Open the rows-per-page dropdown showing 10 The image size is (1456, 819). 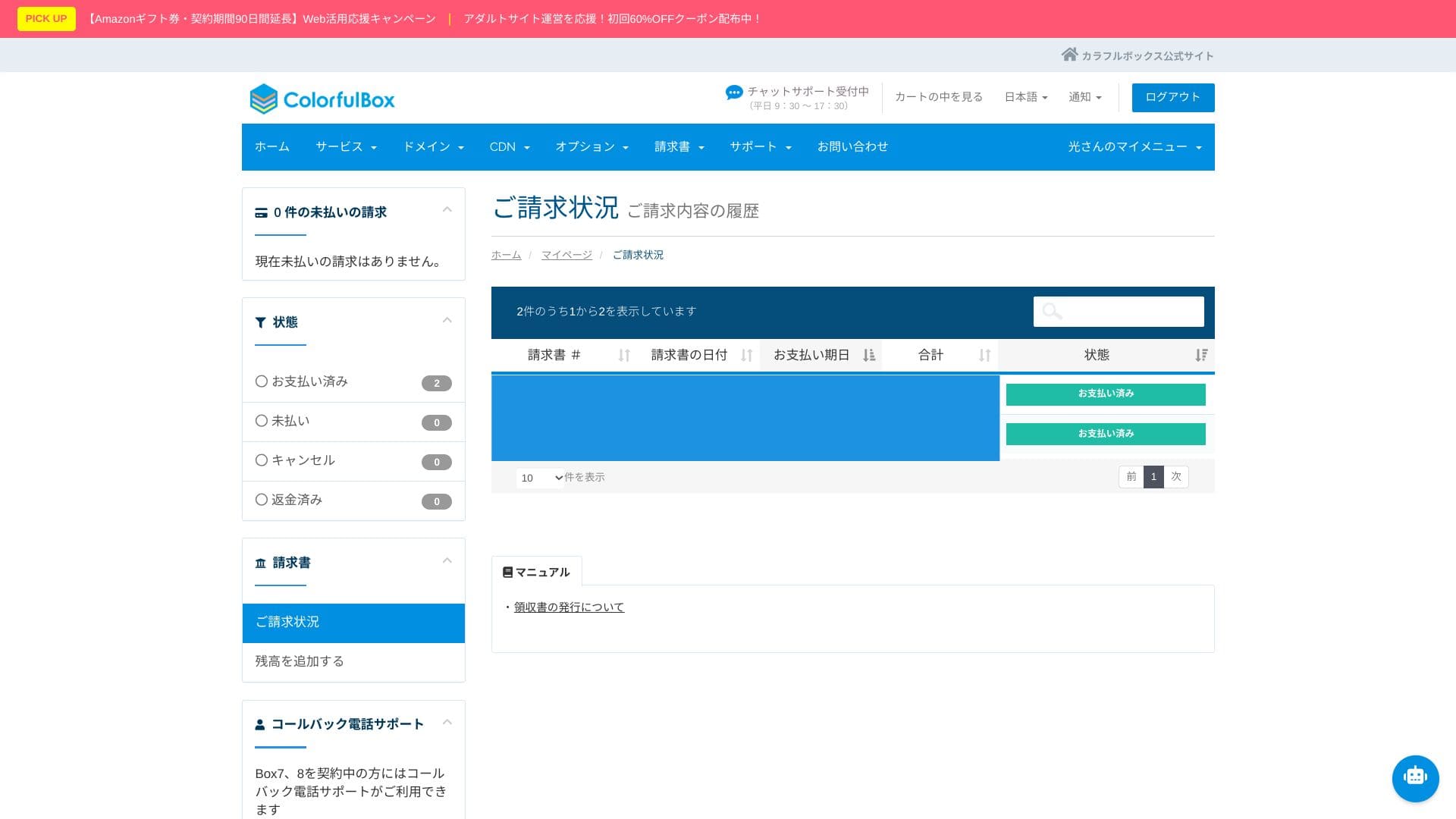541,478
